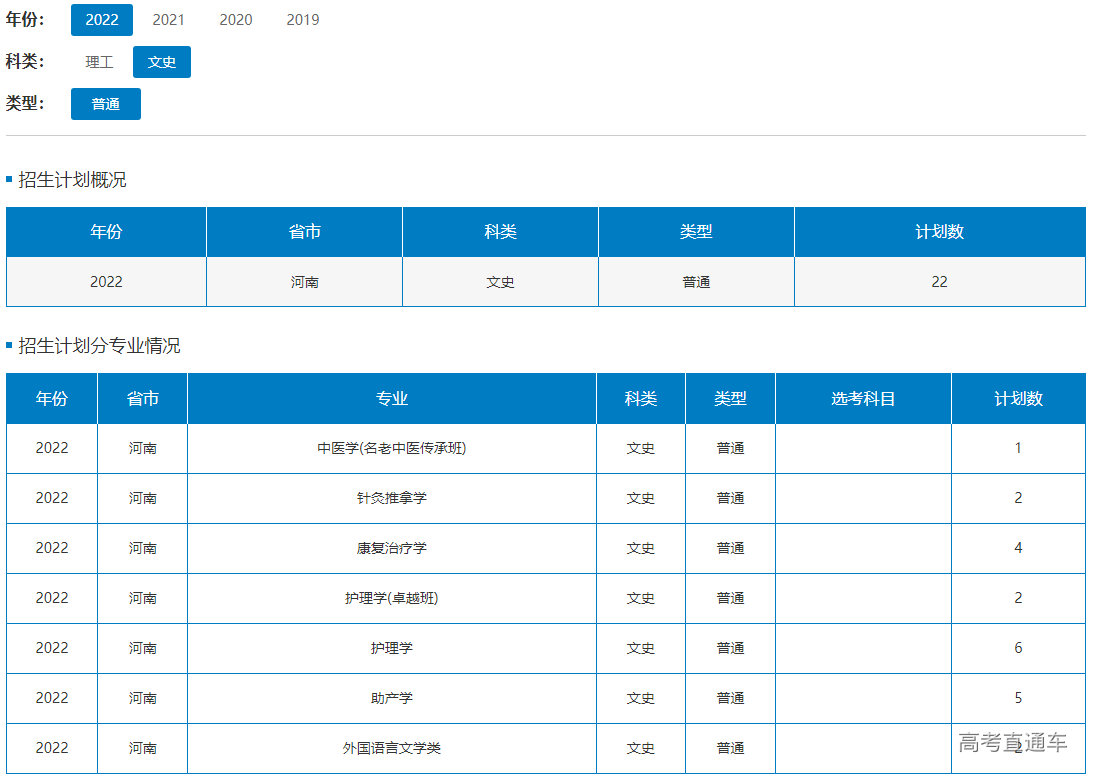The image size is (1096, 782).
Task: Click the 专业 column header
Action: [391, 399]
